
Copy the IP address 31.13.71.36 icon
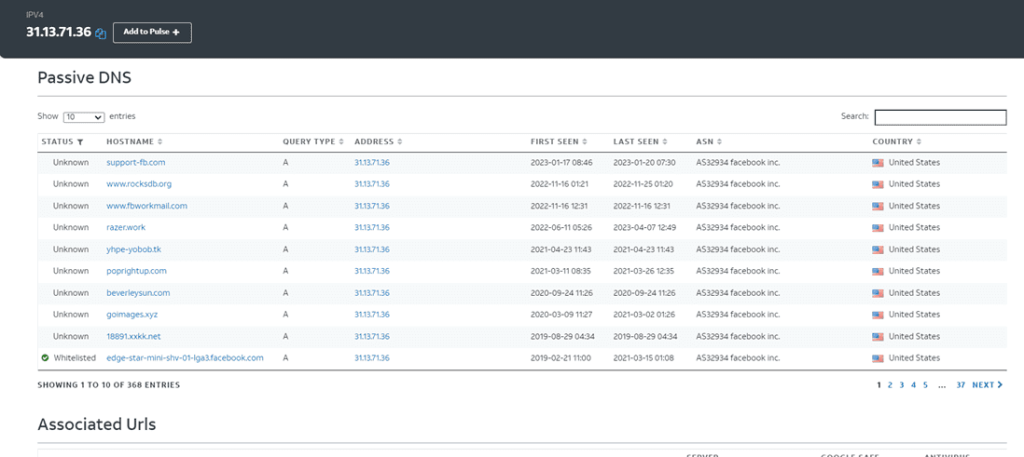click(x=101, y=33)
